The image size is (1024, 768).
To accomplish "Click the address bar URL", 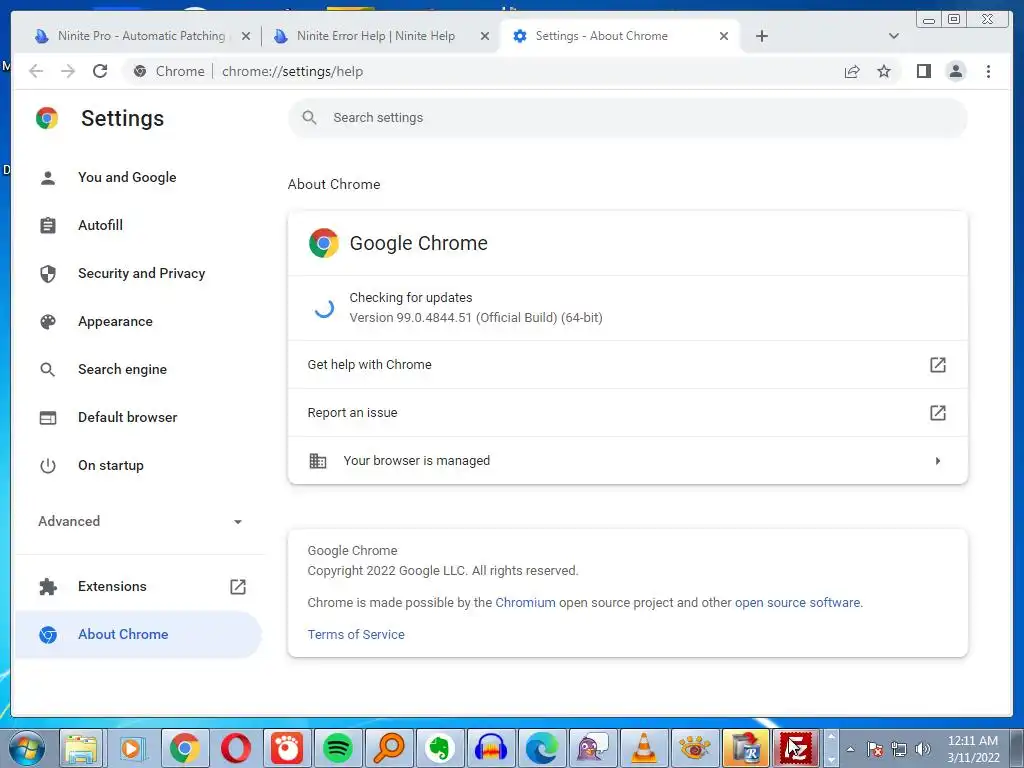I will (x=292, y=71).
